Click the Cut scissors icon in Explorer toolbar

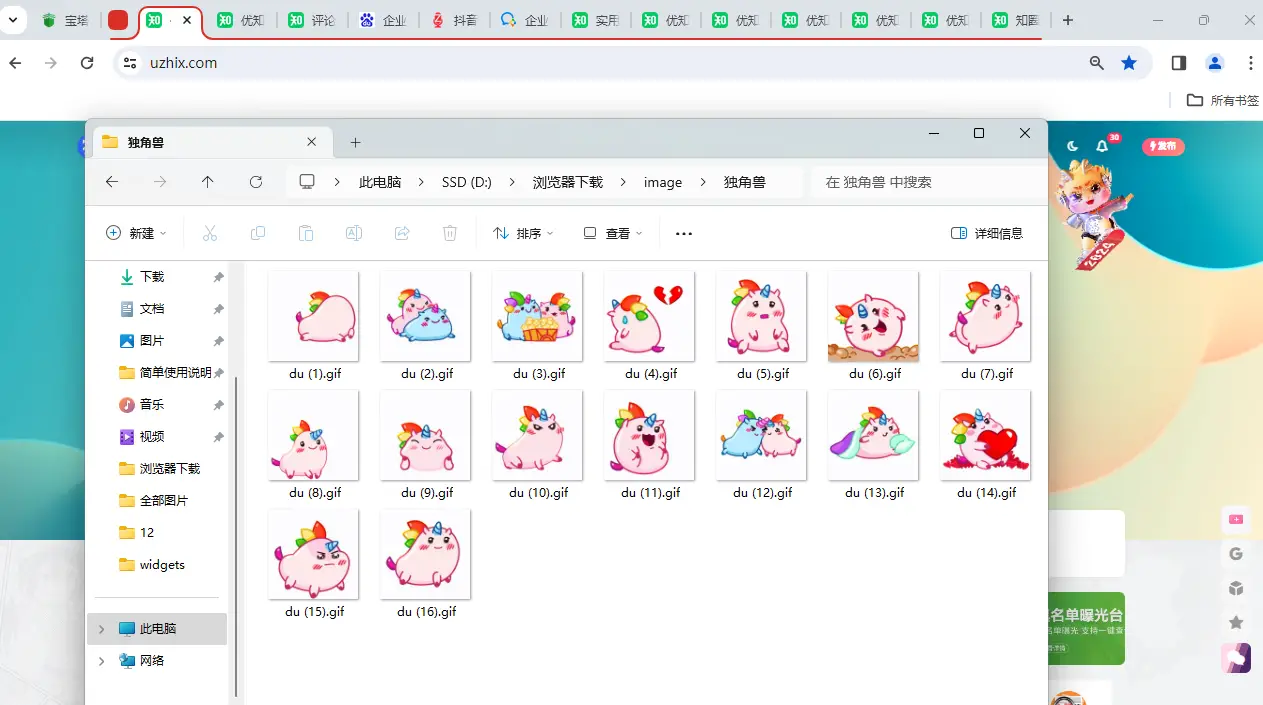click(x=210, y=232)
